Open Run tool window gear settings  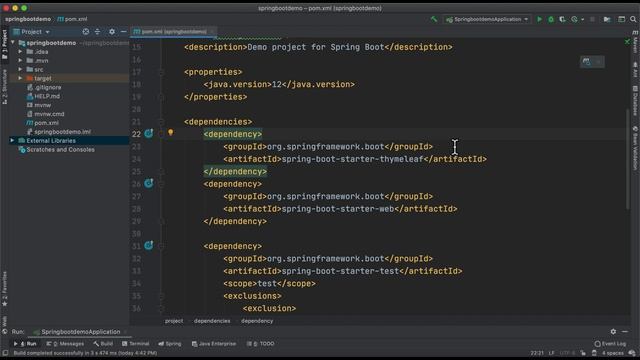point(613,332)
